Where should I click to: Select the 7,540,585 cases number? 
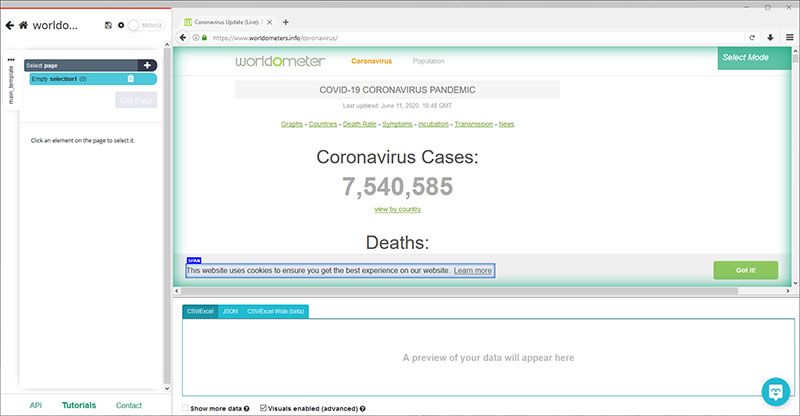[397, 186]
